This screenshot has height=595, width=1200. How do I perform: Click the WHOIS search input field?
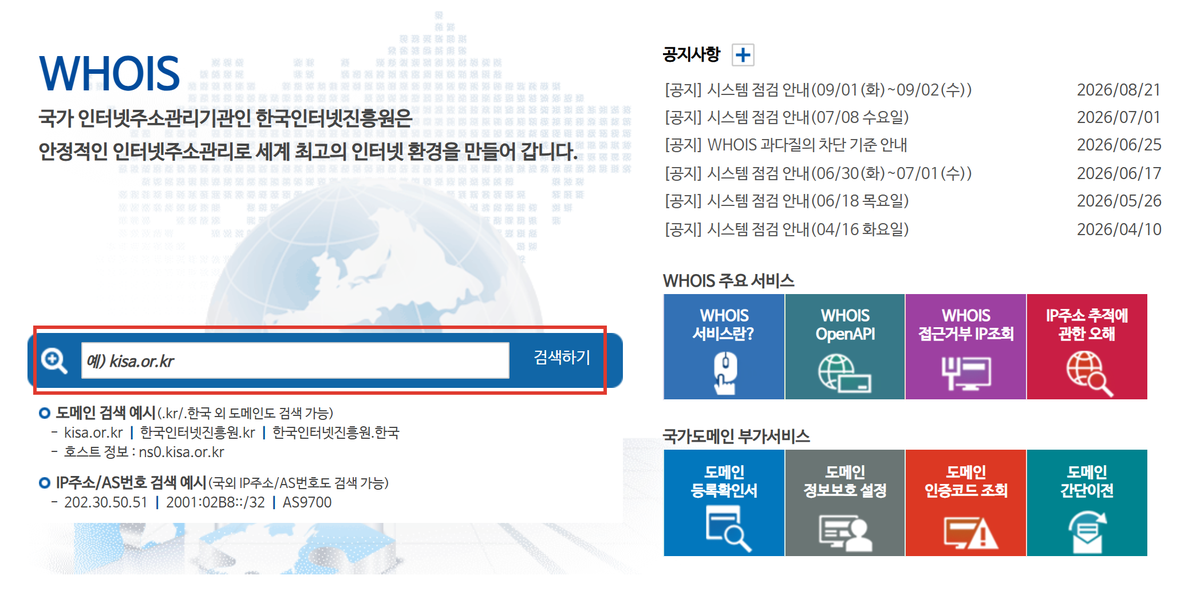click(x=295, y=360)
